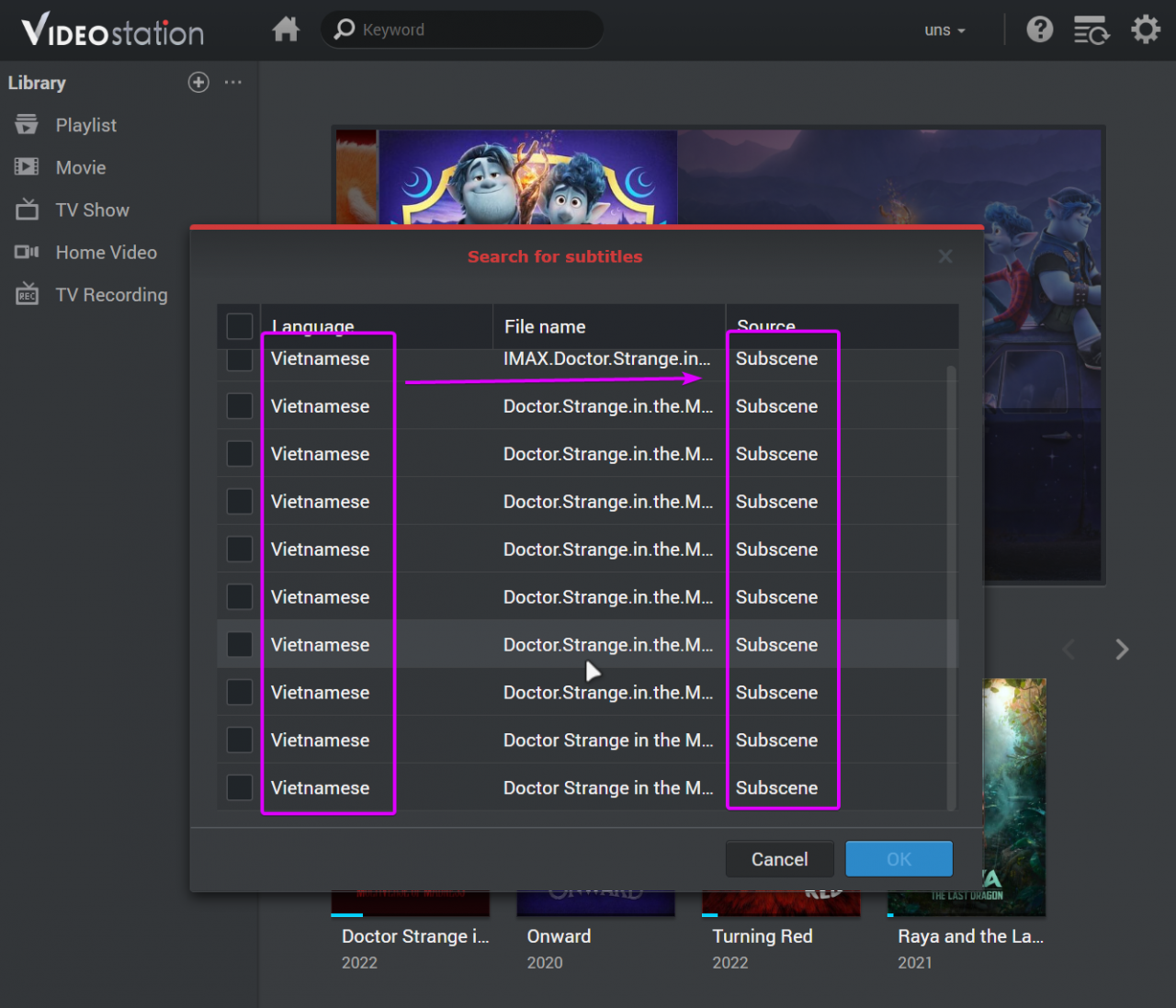Advance the movie carousel with right chevron
1176x1008 pixels.
click(1122, 650)
